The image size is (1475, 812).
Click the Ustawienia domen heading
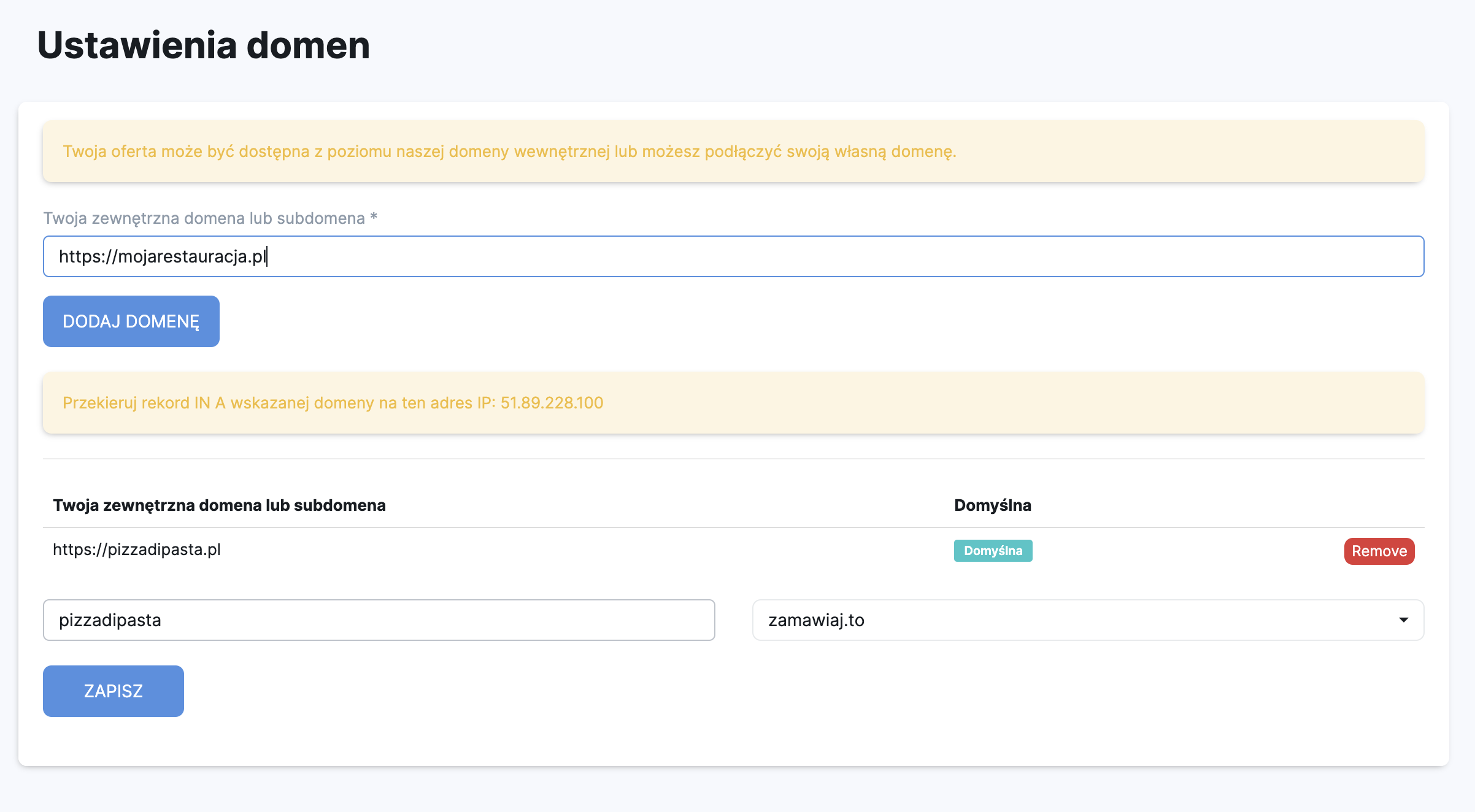click(204, 45)
